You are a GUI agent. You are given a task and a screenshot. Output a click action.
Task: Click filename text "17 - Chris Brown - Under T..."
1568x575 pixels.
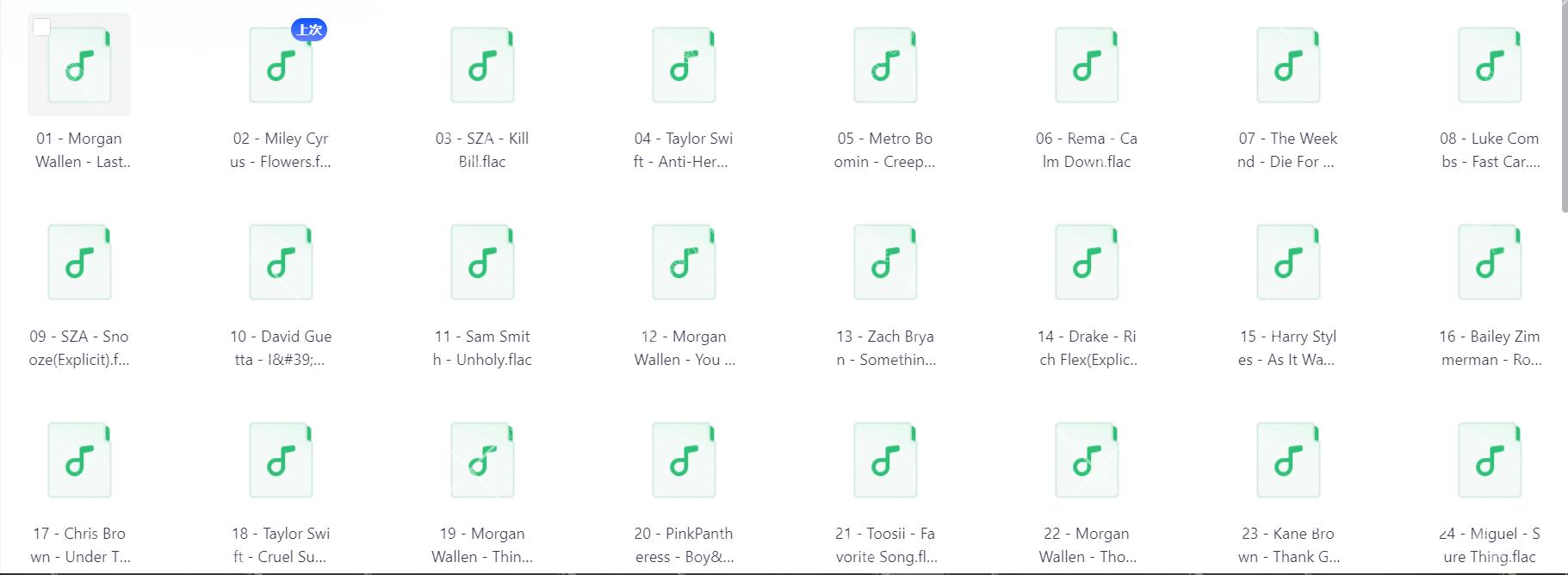tap(80, 545)
